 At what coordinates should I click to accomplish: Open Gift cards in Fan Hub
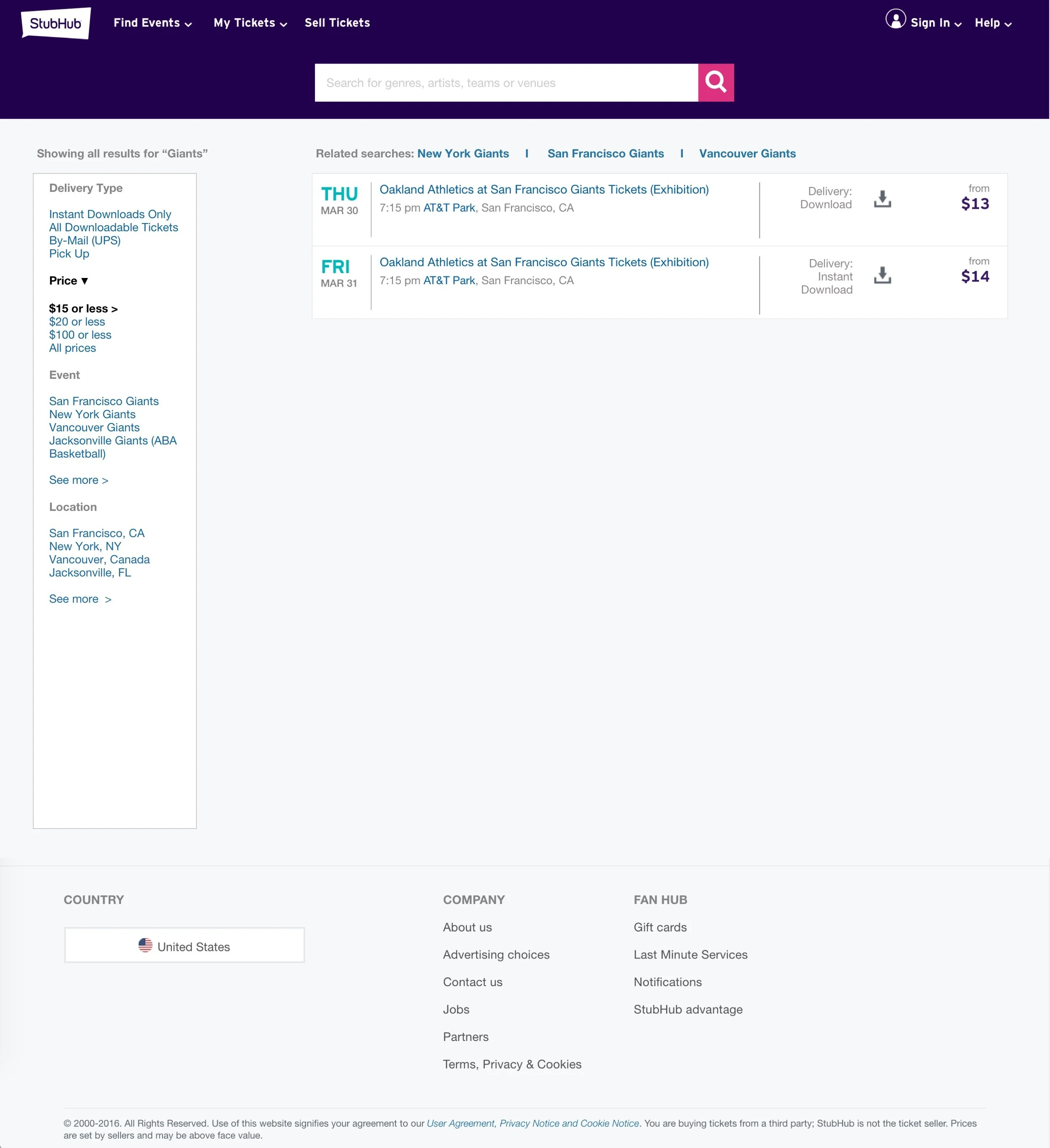(x=660, y=927)
